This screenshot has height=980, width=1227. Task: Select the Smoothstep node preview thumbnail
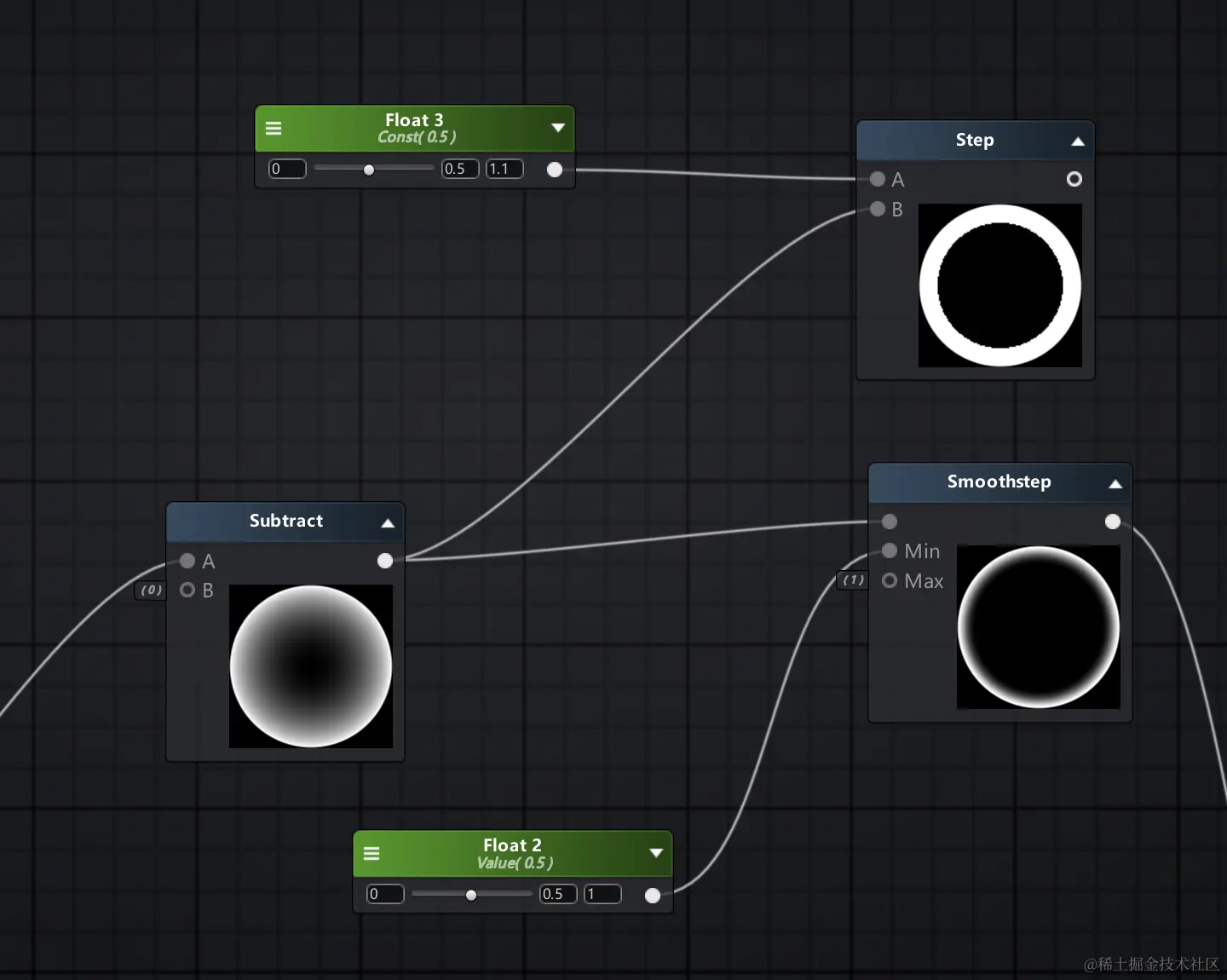click(x=1039, y=627)
